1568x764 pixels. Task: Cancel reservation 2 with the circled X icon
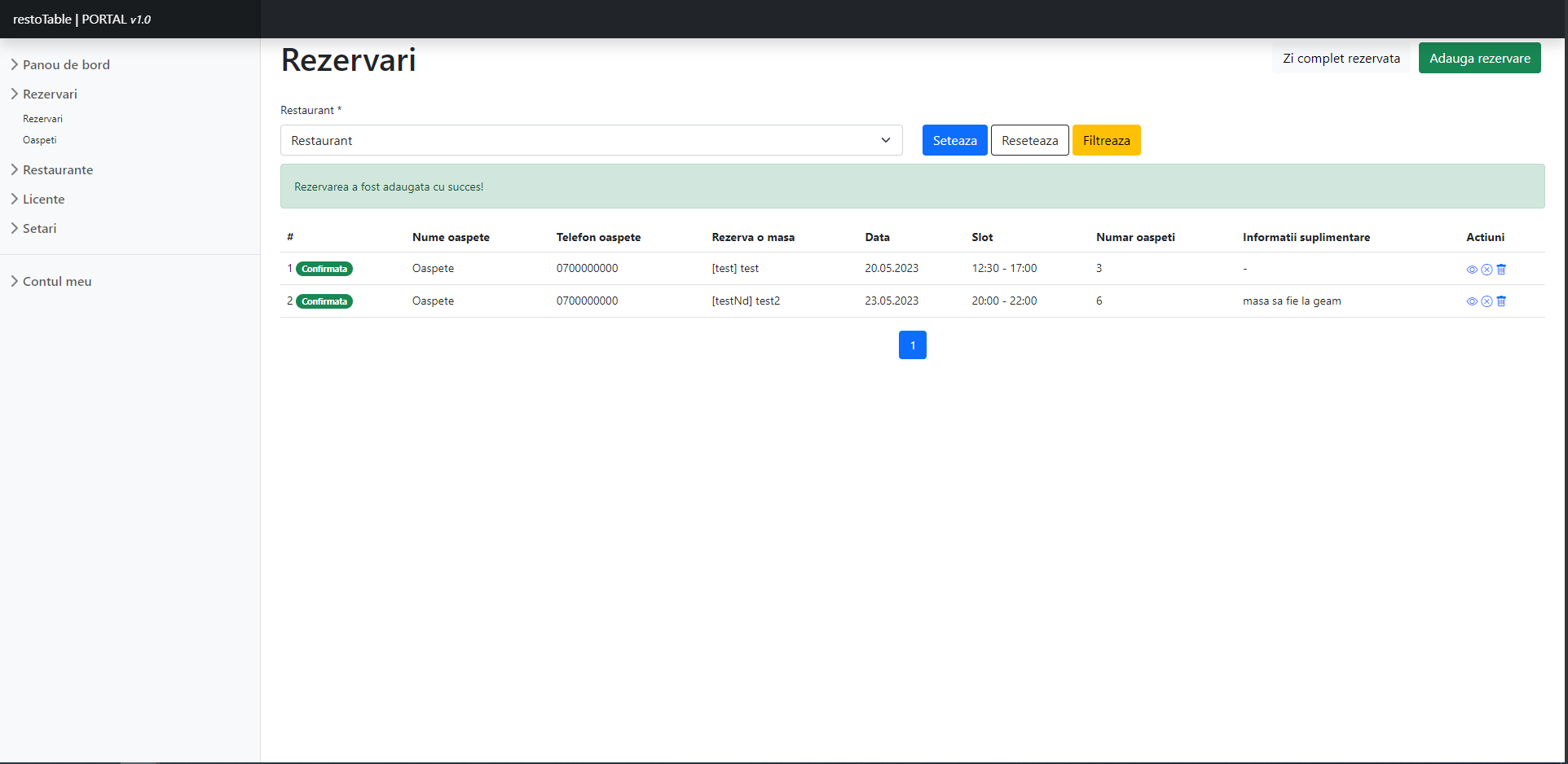click(1487, 301)
